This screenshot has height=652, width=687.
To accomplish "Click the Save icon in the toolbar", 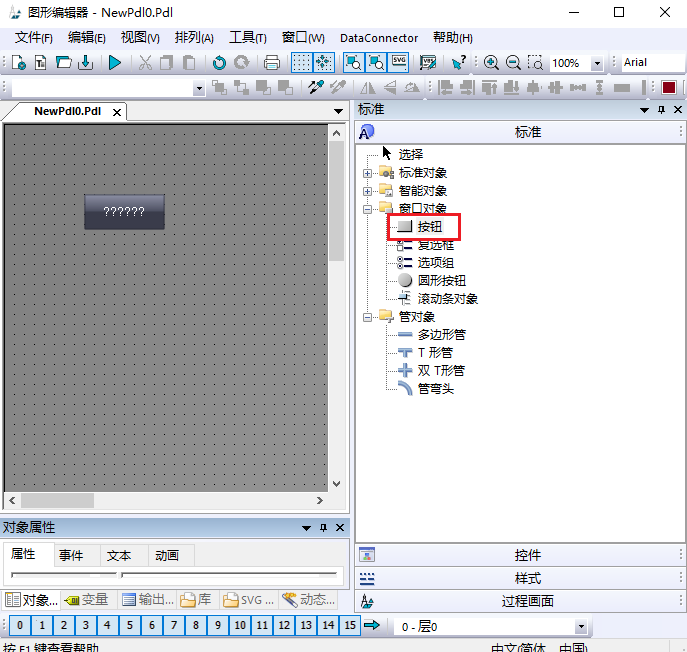I will point(86,63).
